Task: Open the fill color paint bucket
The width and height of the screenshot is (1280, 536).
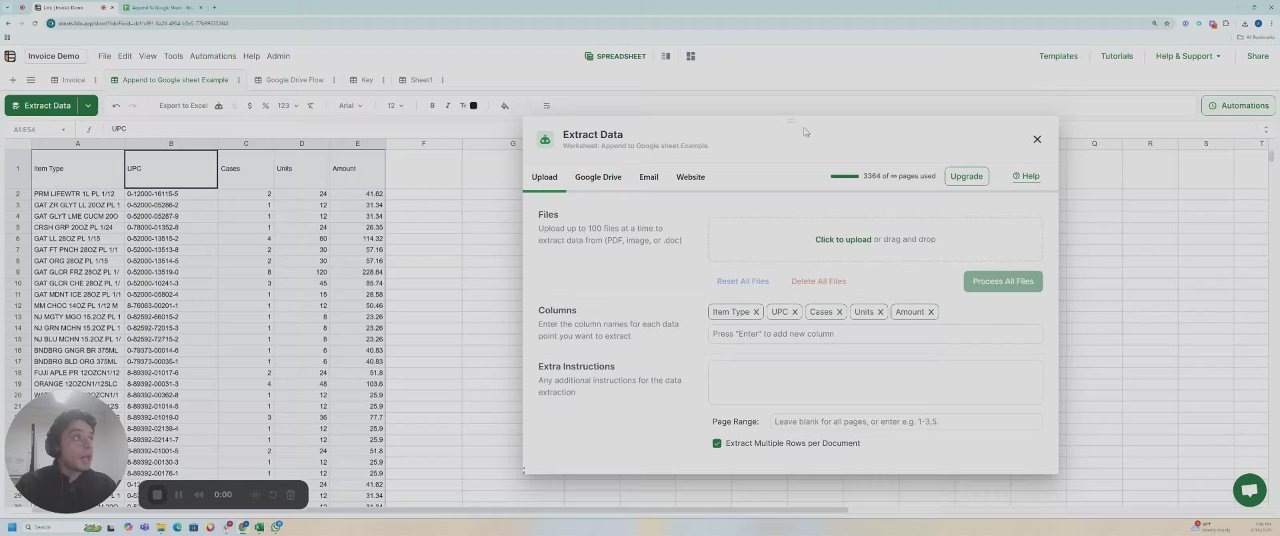Action: [x=505, y=105]
